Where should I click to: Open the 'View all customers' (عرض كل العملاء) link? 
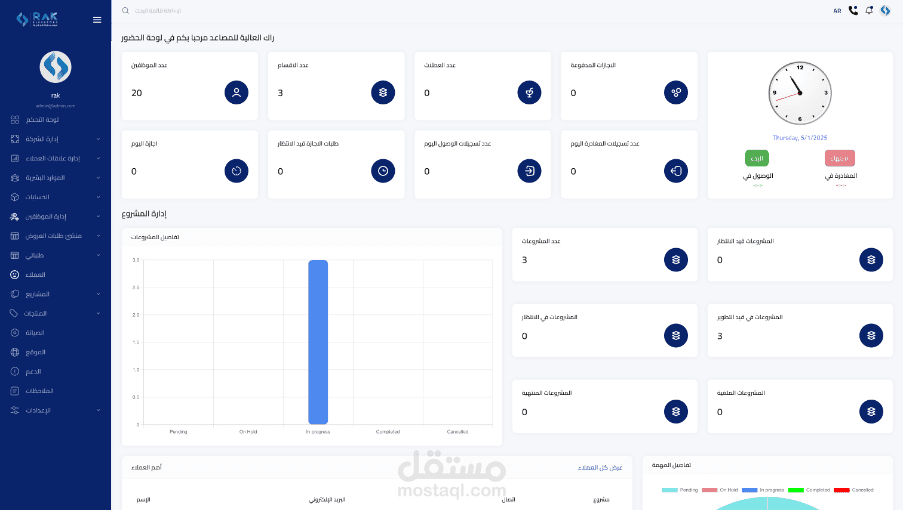click(600, 467)
